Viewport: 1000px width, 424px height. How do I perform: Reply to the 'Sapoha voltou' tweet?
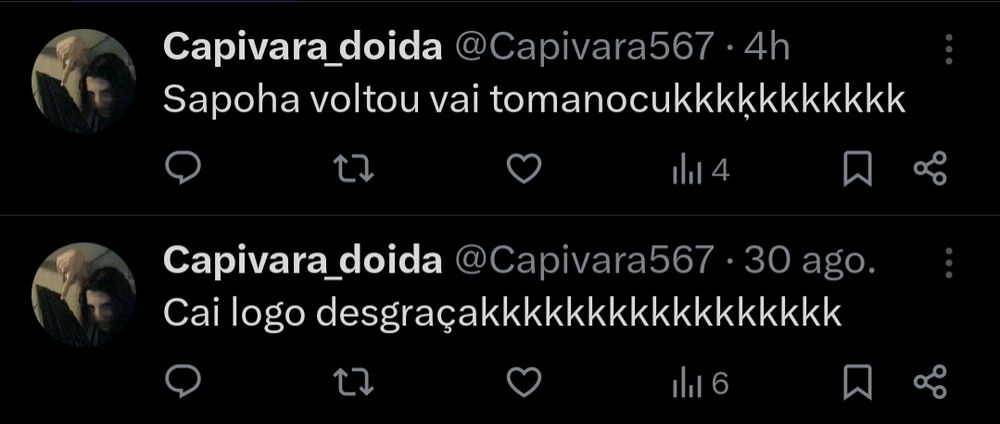183,170
